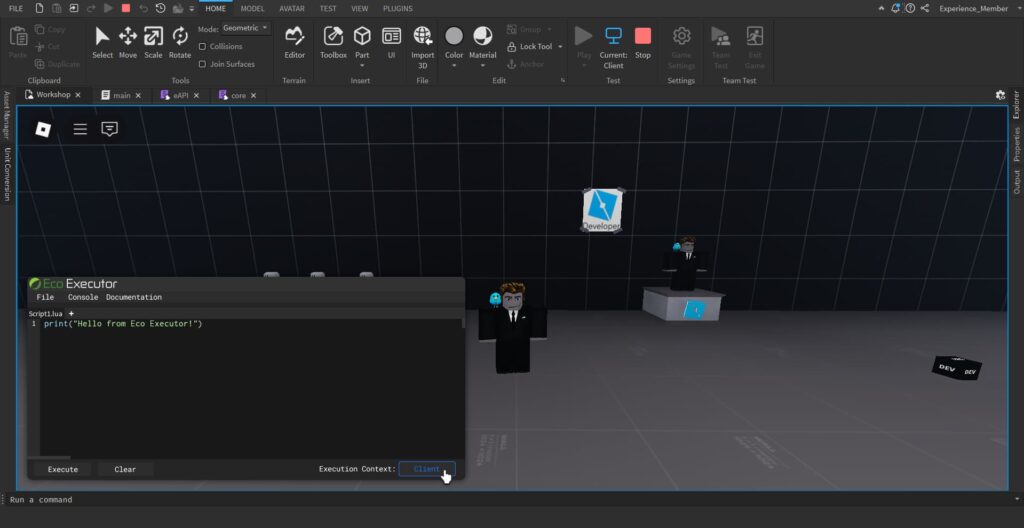Close the core script tab
Image resolution: width=1024 pixels, height=528 pixels.
click(x=253, y=95)
